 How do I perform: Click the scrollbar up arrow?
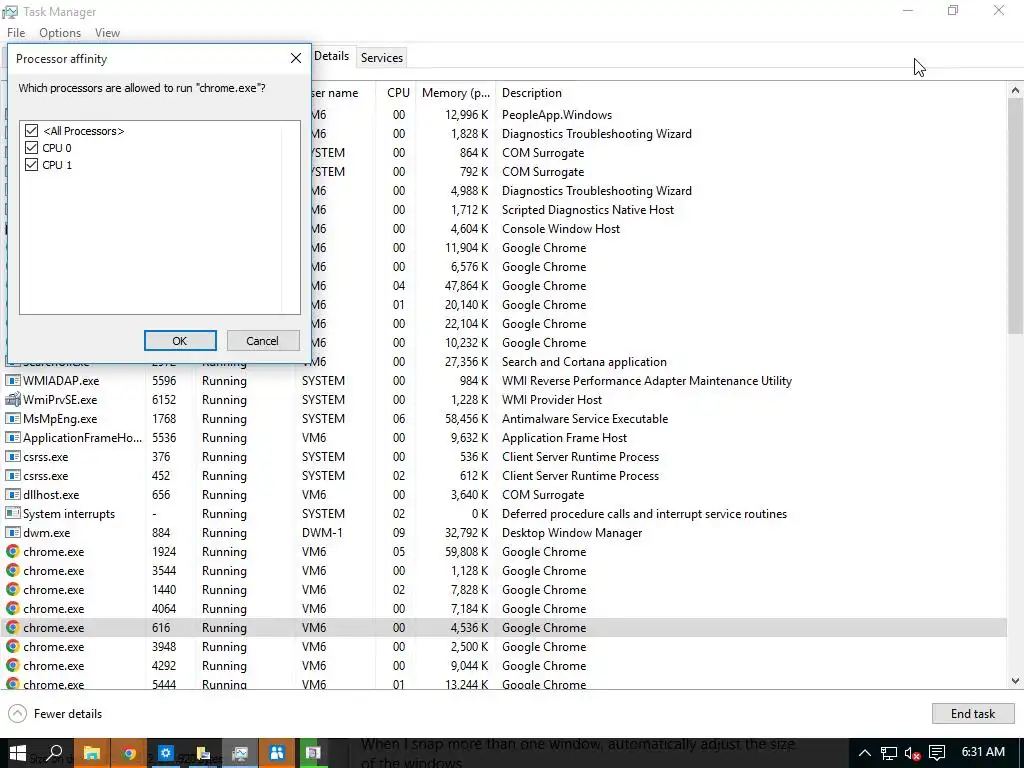1015,91
